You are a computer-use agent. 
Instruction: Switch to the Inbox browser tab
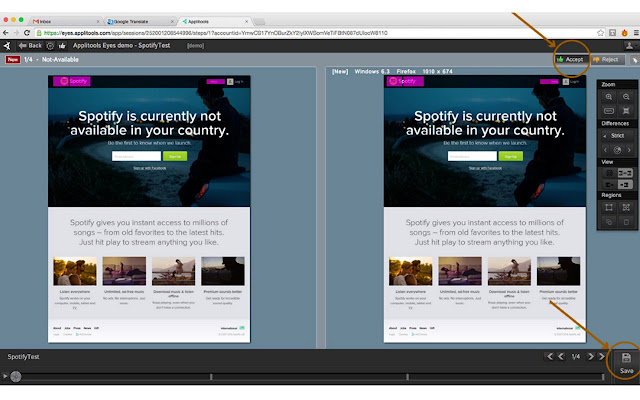pyautogui.click(x=65, y=21)
